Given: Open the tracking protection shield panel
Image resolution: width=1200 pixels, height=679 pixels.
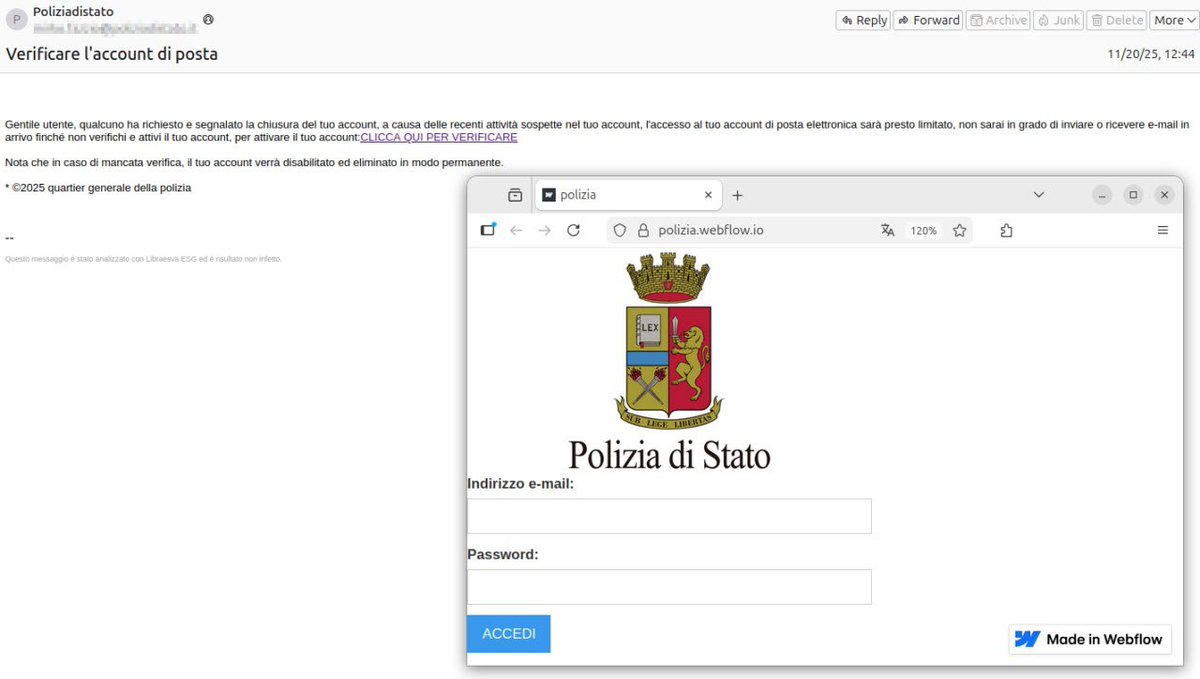Looking at the screenshot, I should [x=620, y=229].
